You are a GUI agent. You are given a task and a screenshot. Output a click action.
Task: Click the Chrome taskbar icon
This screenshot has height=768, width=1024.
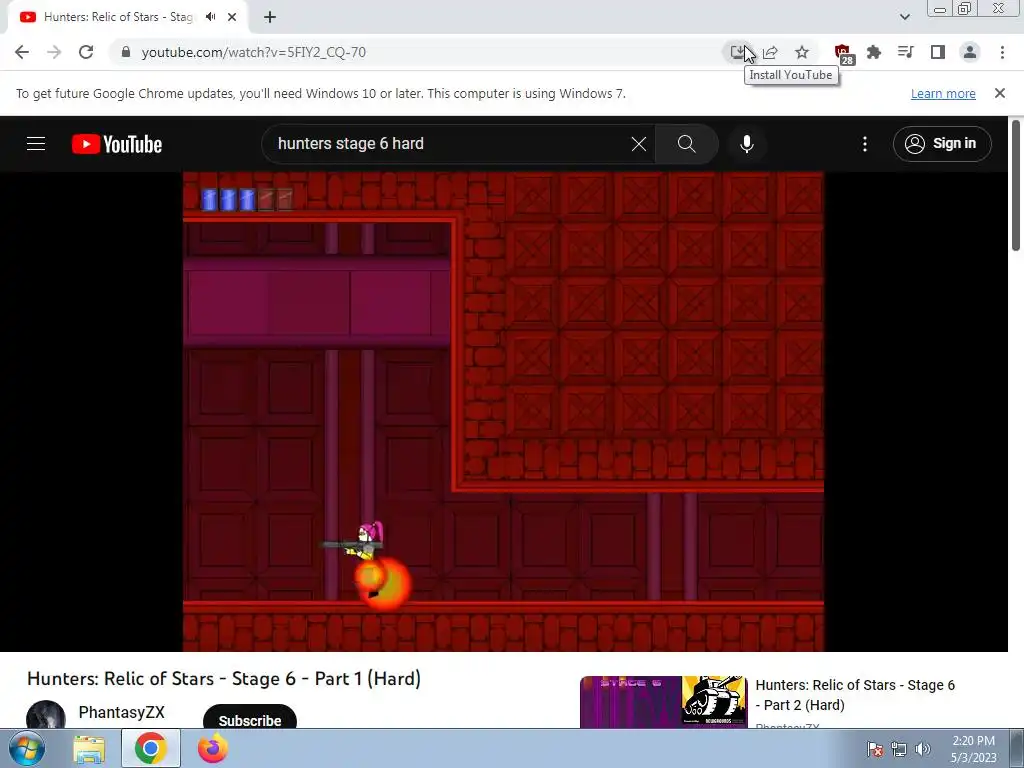click(150, 749)
